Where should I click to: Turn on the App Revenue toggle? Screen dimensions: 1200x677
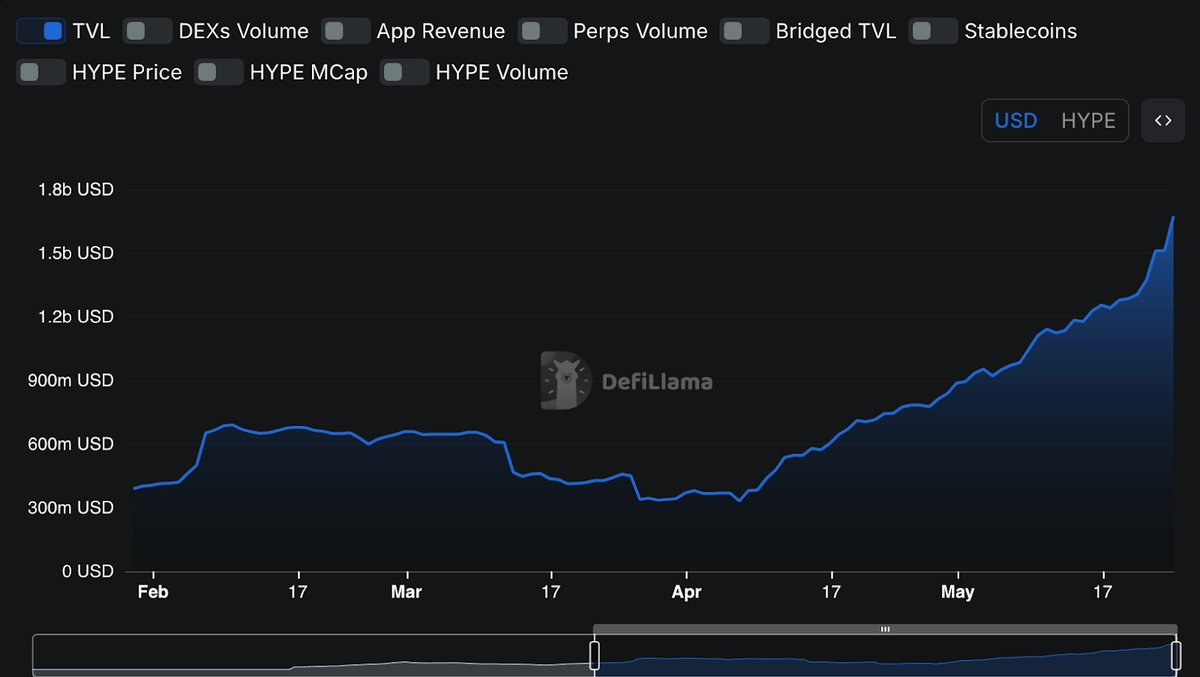(x=345, y=31)
